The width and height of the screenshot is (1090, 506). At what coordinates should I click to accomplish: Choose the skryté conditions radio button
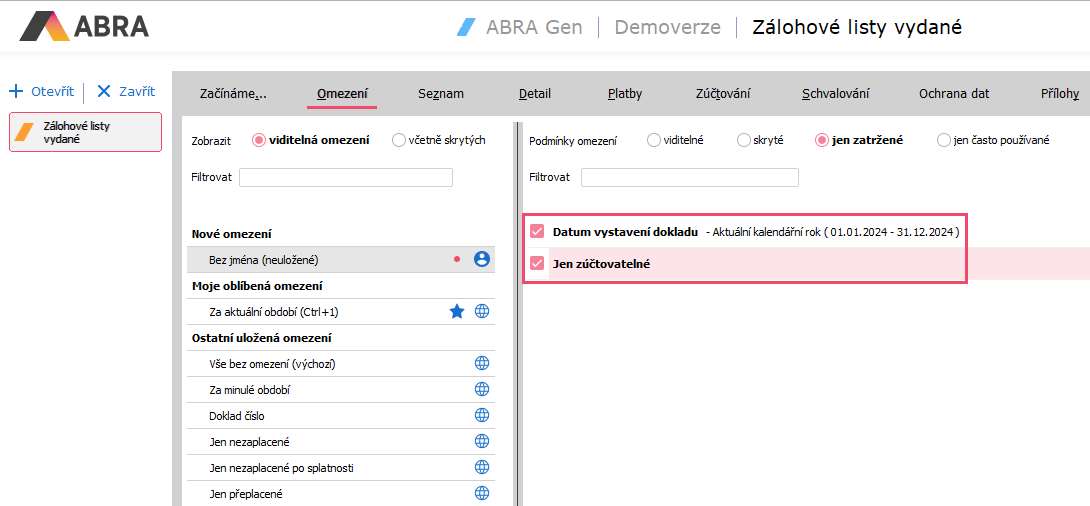click(x=744, y=140)
